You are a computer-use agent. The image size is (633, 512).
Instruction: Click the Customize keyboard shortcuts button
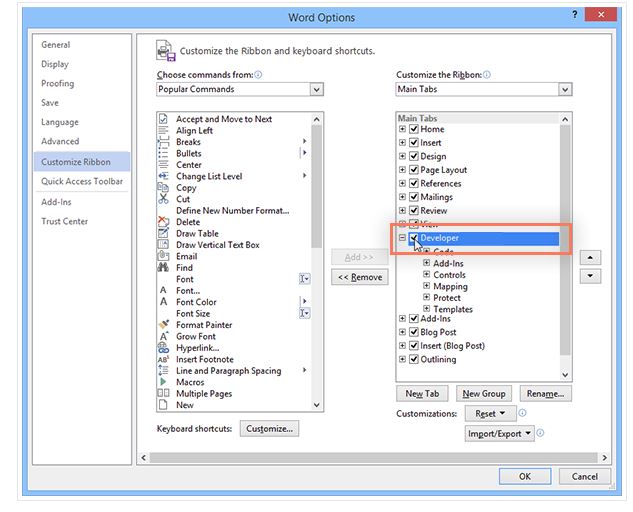coord(269,428)
